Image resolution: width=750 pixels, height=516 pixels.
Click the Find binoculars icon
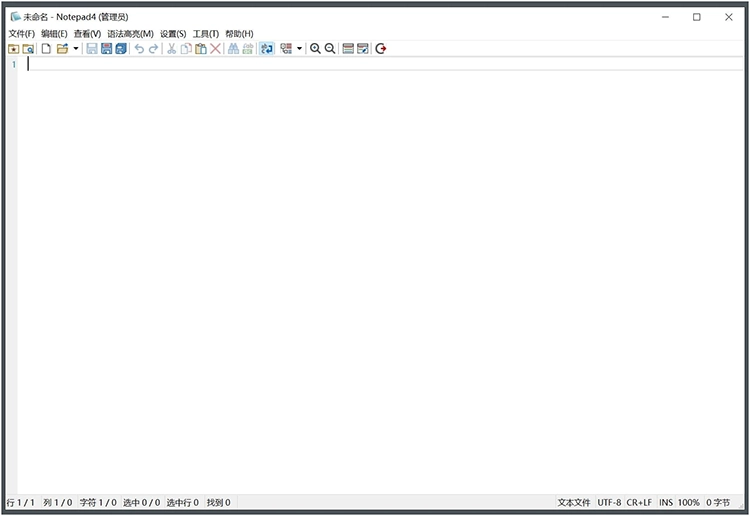(x=233, y=48)
